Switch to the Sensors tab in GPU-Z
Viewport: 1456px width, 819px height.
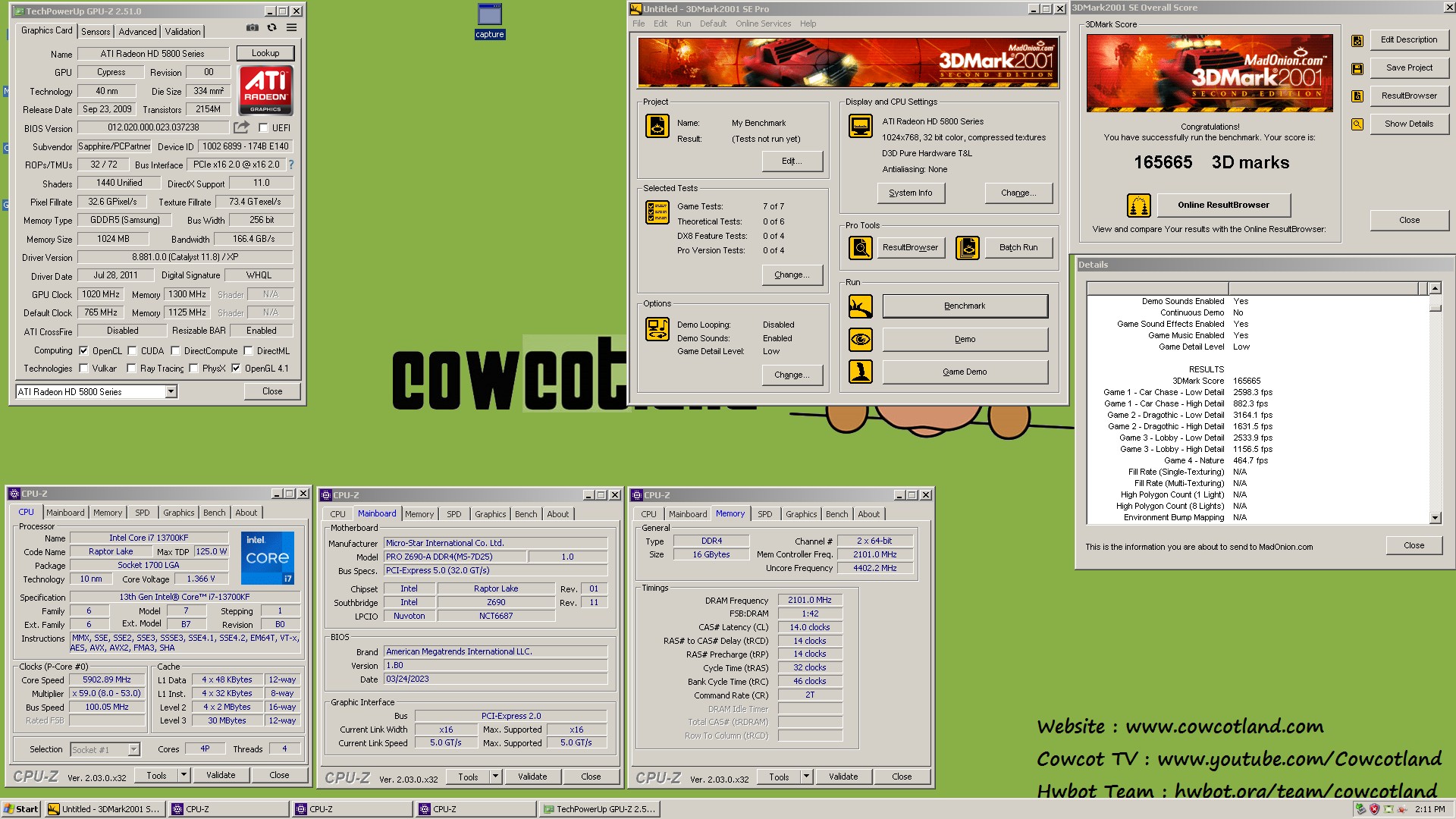point(96,32)
